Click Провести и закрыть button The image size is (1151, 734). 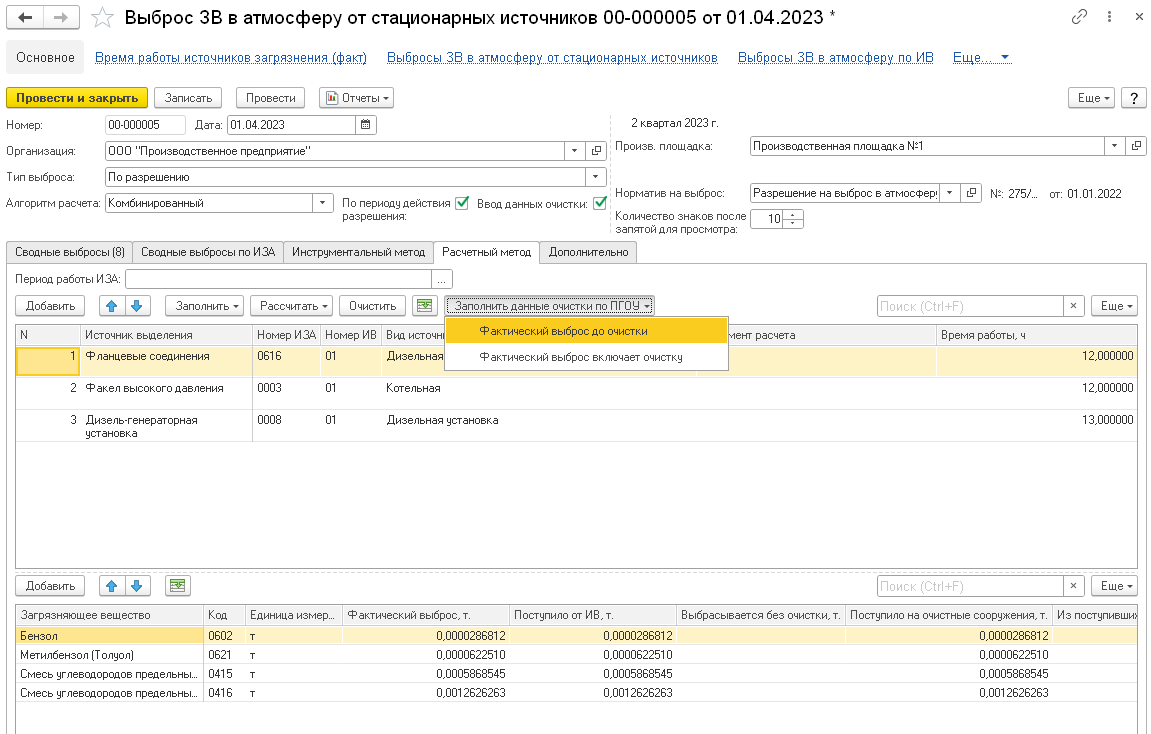click(x=77, y=98)
